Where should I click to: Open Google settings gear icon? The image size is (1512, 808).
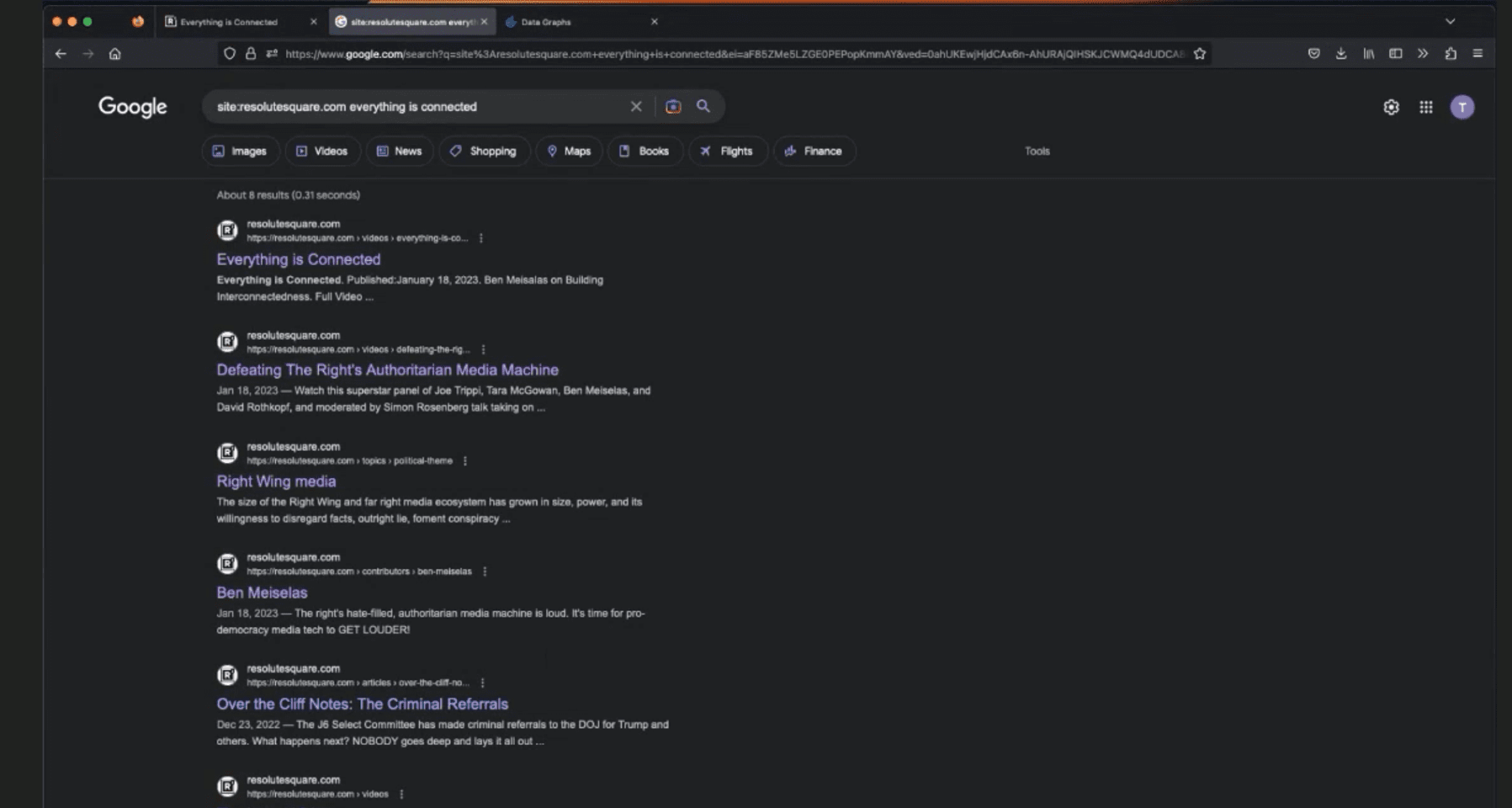(x=1391, y=107)
